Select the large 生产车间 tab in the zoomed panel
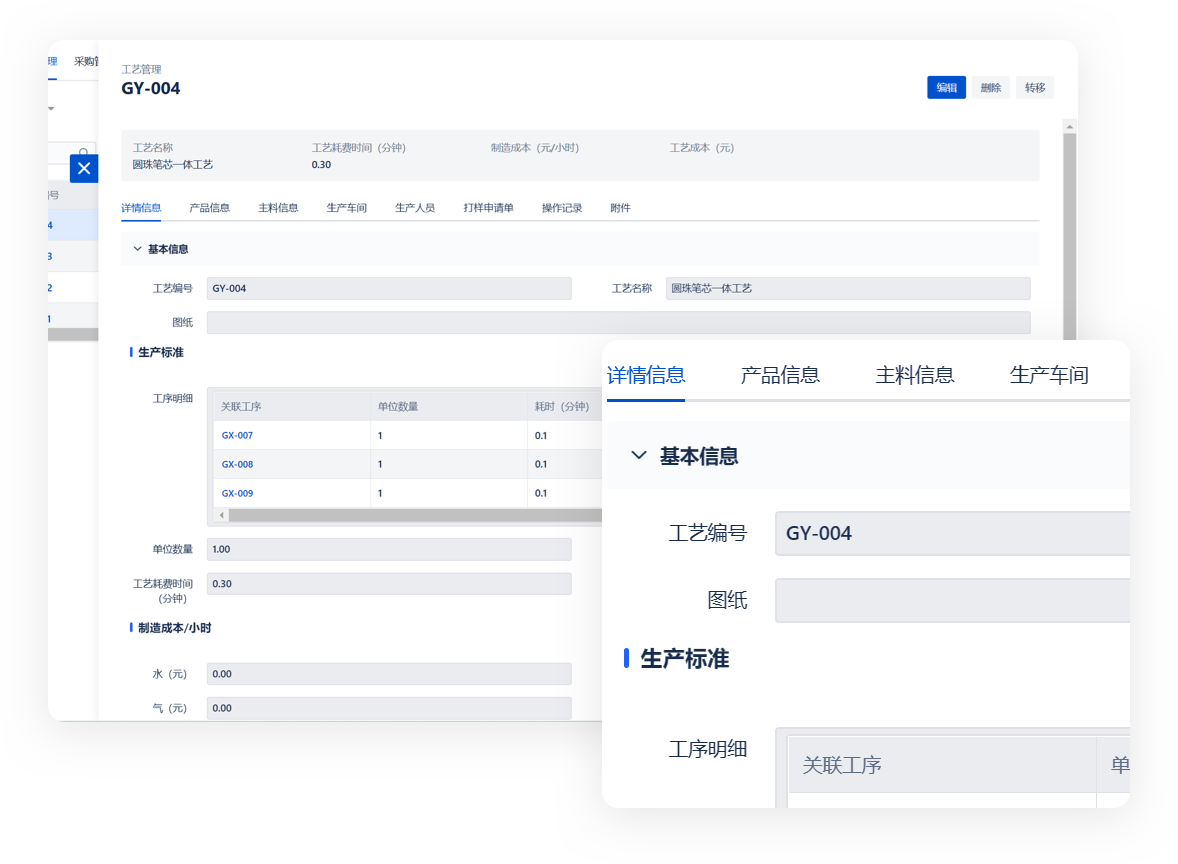The image size is (1178, 864). 1049,375
